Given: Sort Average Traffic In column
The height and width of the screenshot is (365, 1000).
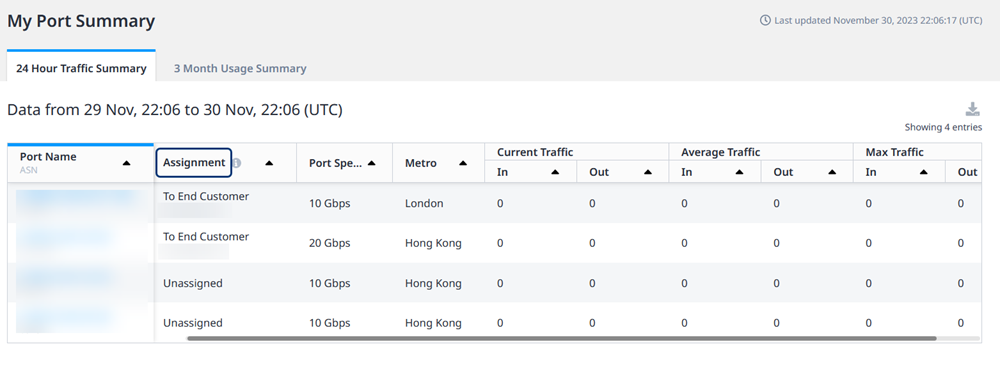Looking at the screenshot, I should 739,172.
